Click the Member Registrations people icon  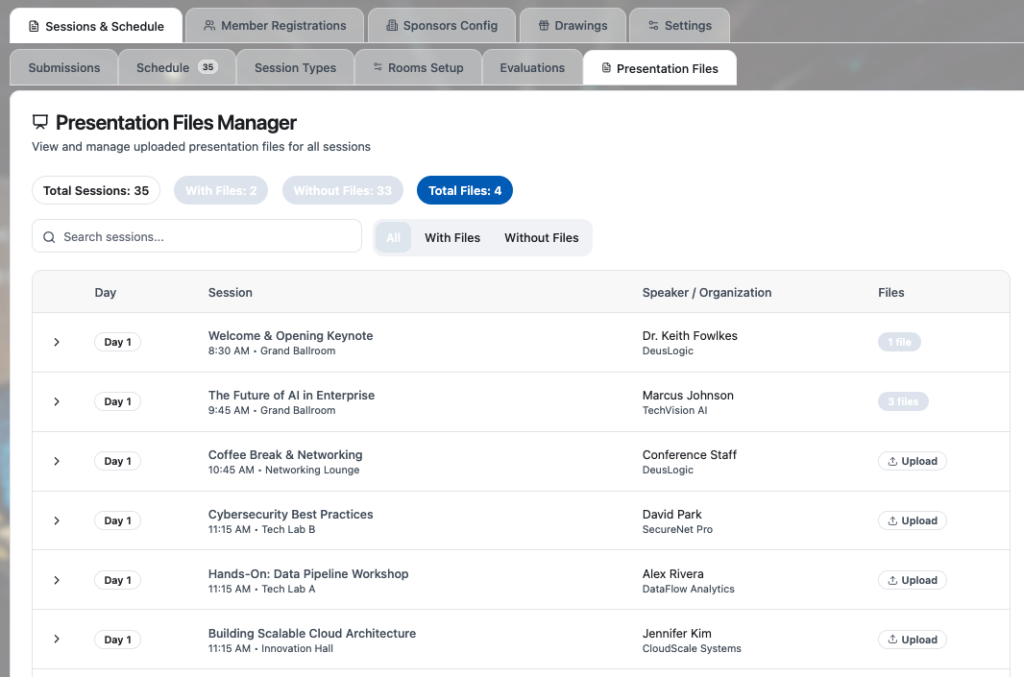pos(209,26)
